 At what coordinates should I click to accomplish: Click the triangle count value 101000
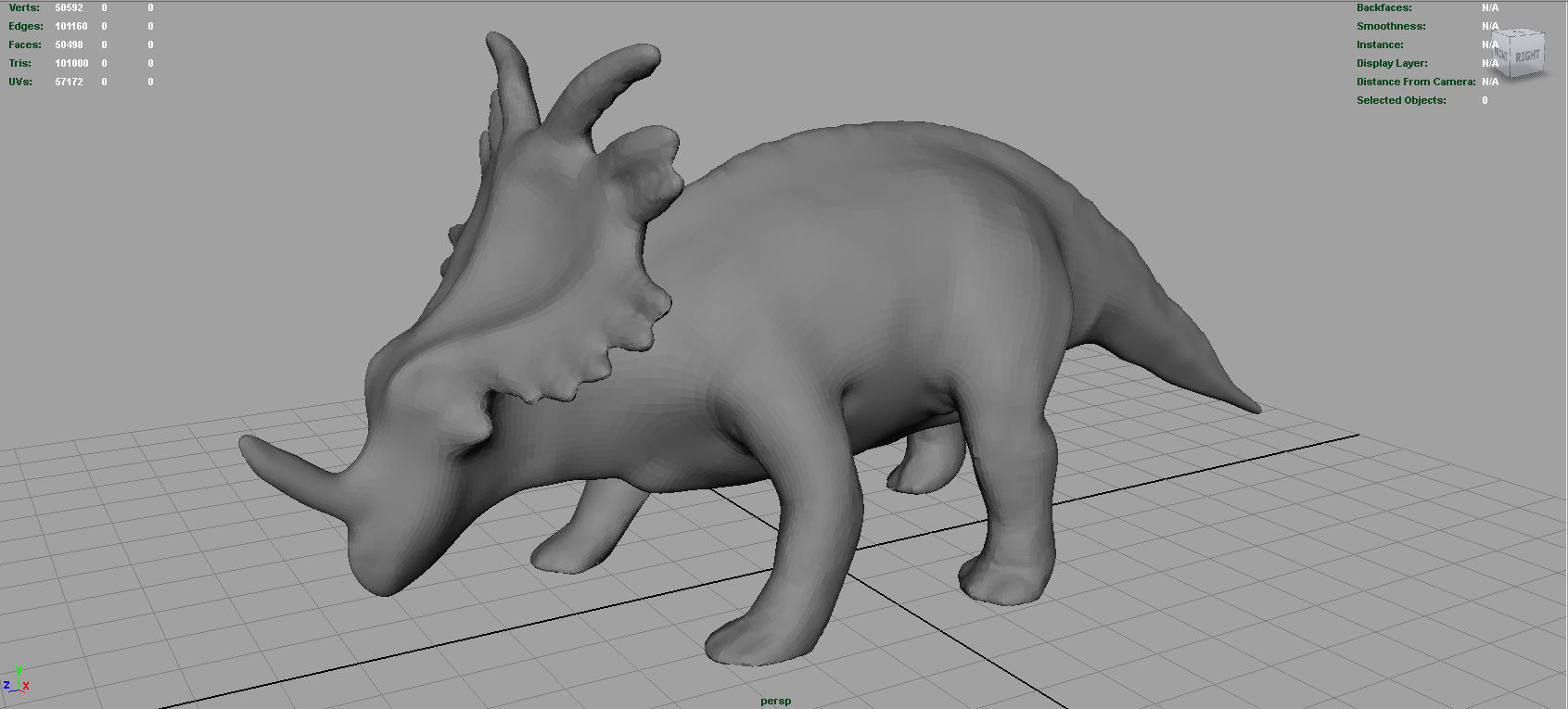click(71, 63)
